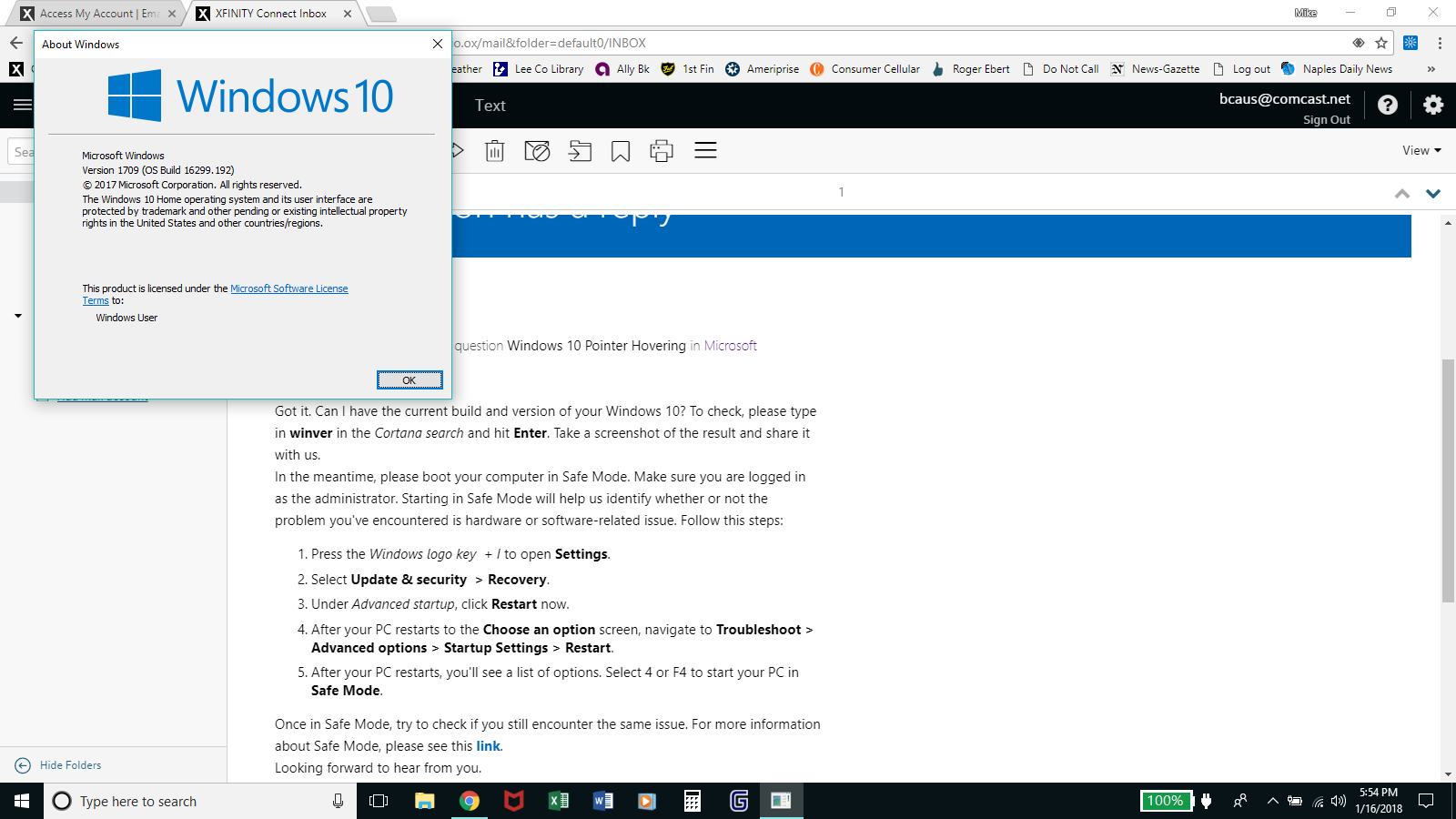1456x819 pixels.
Task: Launch File Explorer from the taskbar
Action: point(424,801)
